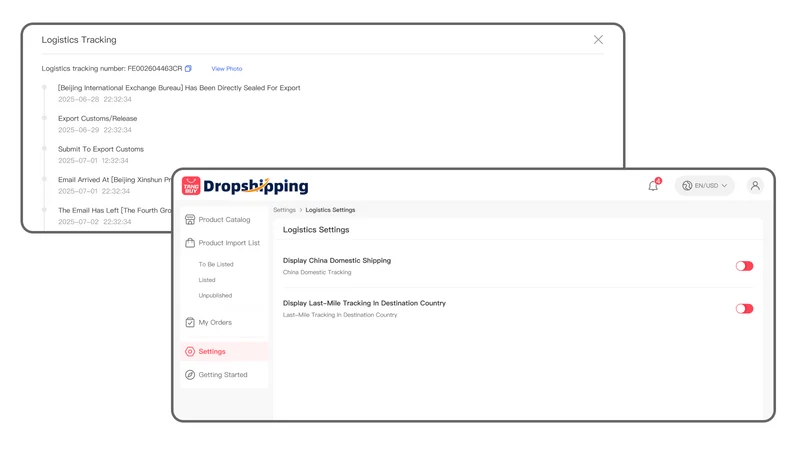Open View Photo link in Logistics Tracking

tap(227, 68)
